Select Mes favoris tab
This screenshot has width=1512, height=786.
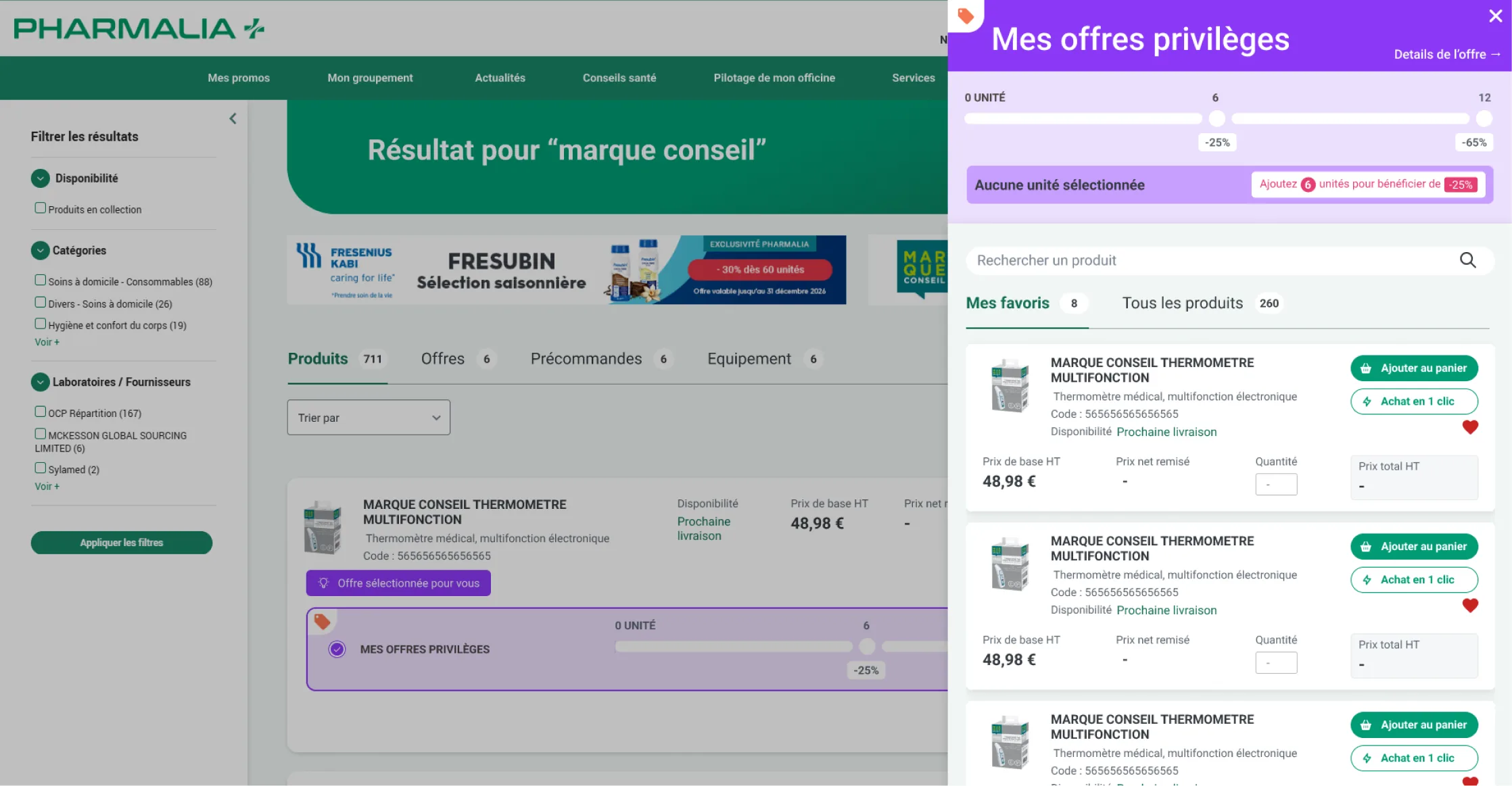[x=1026, y=303]
